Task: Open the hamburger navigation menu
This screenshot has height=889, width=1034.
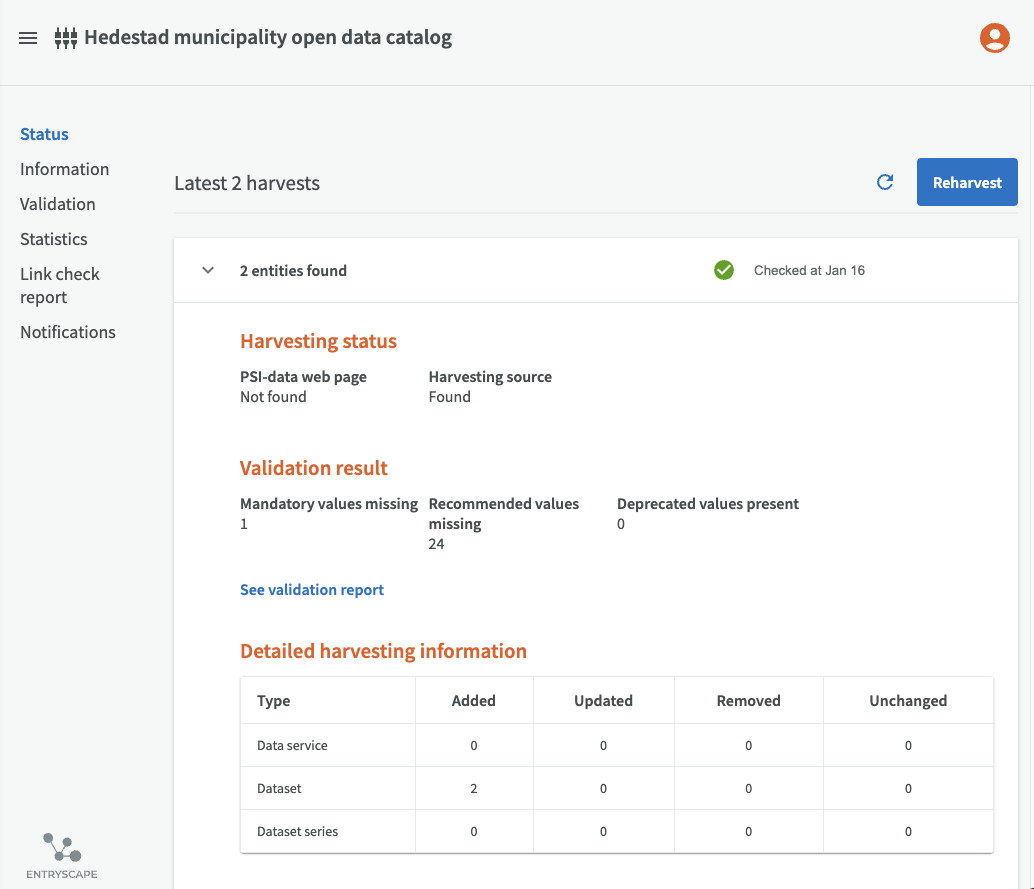Action: point(28,38)
